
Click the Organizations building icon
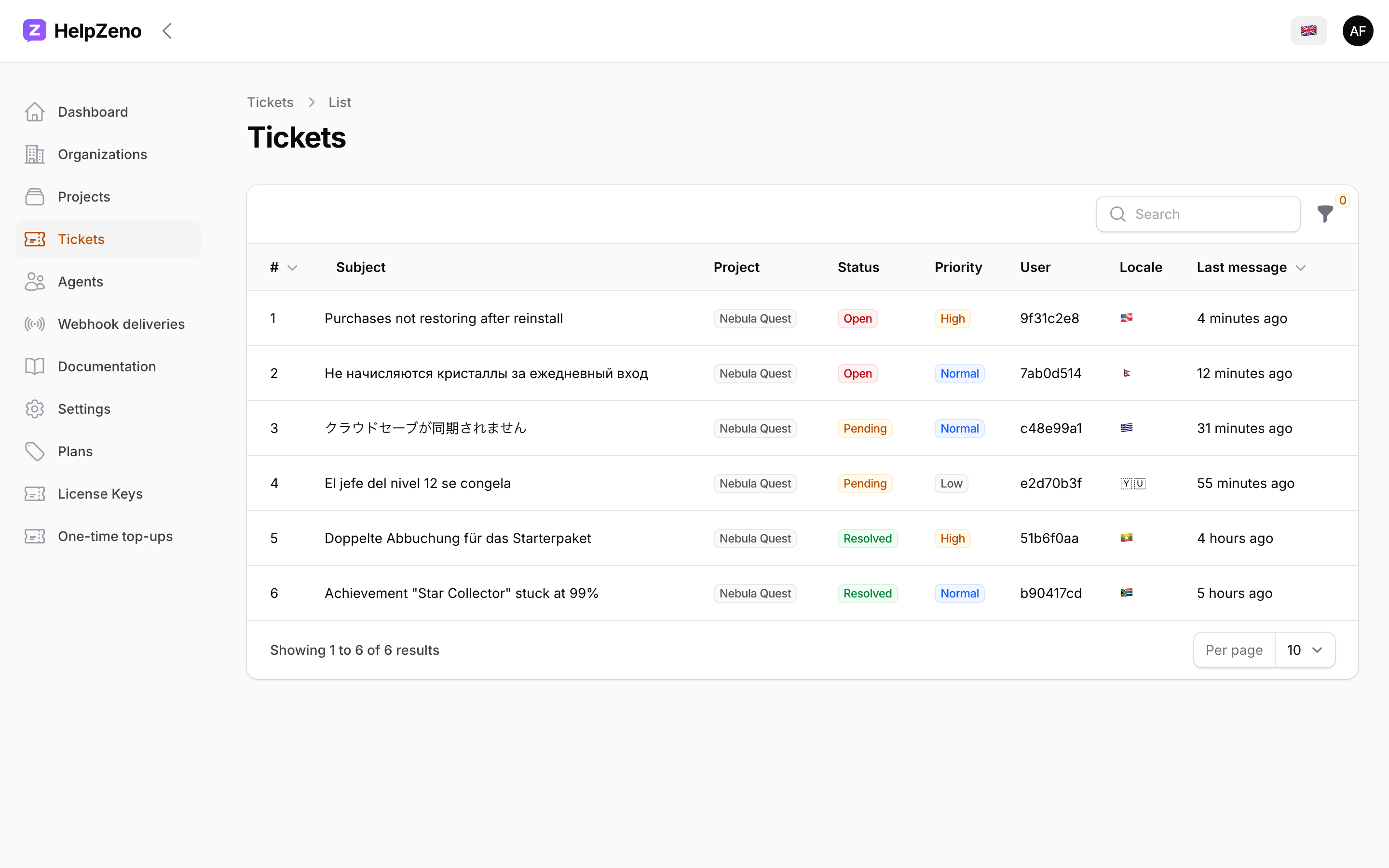point(34,154)
